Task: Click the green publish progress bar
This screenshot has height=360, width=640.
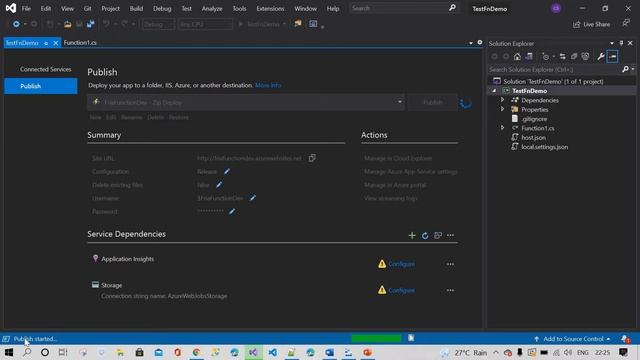Action: pos(376,338)
